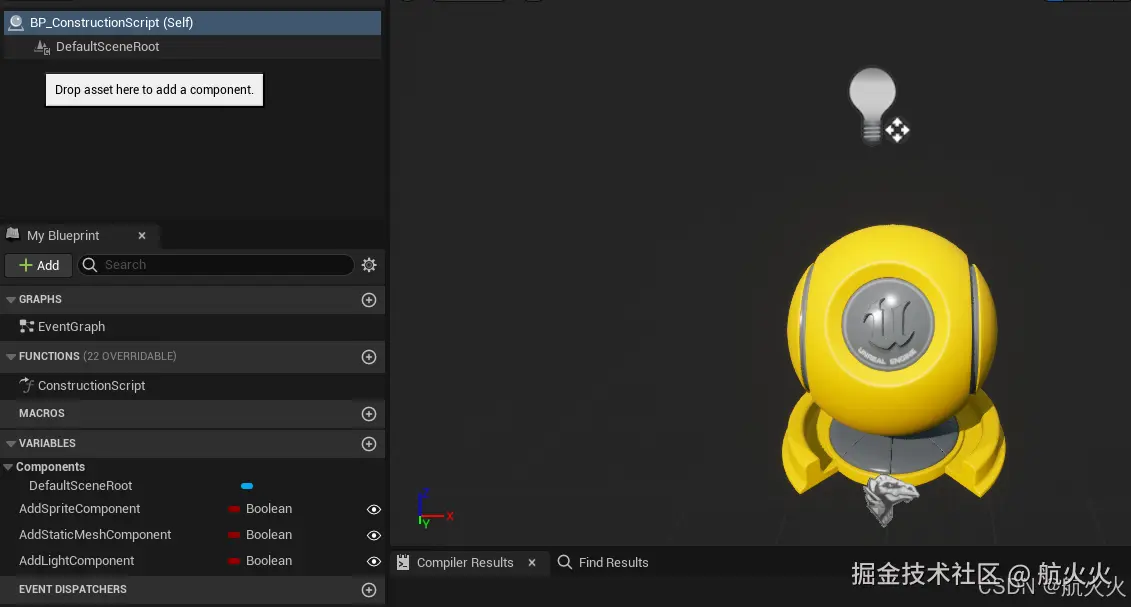Open the Find Results tab
This screenshot has width=1131, height=607.
[613, 562]
